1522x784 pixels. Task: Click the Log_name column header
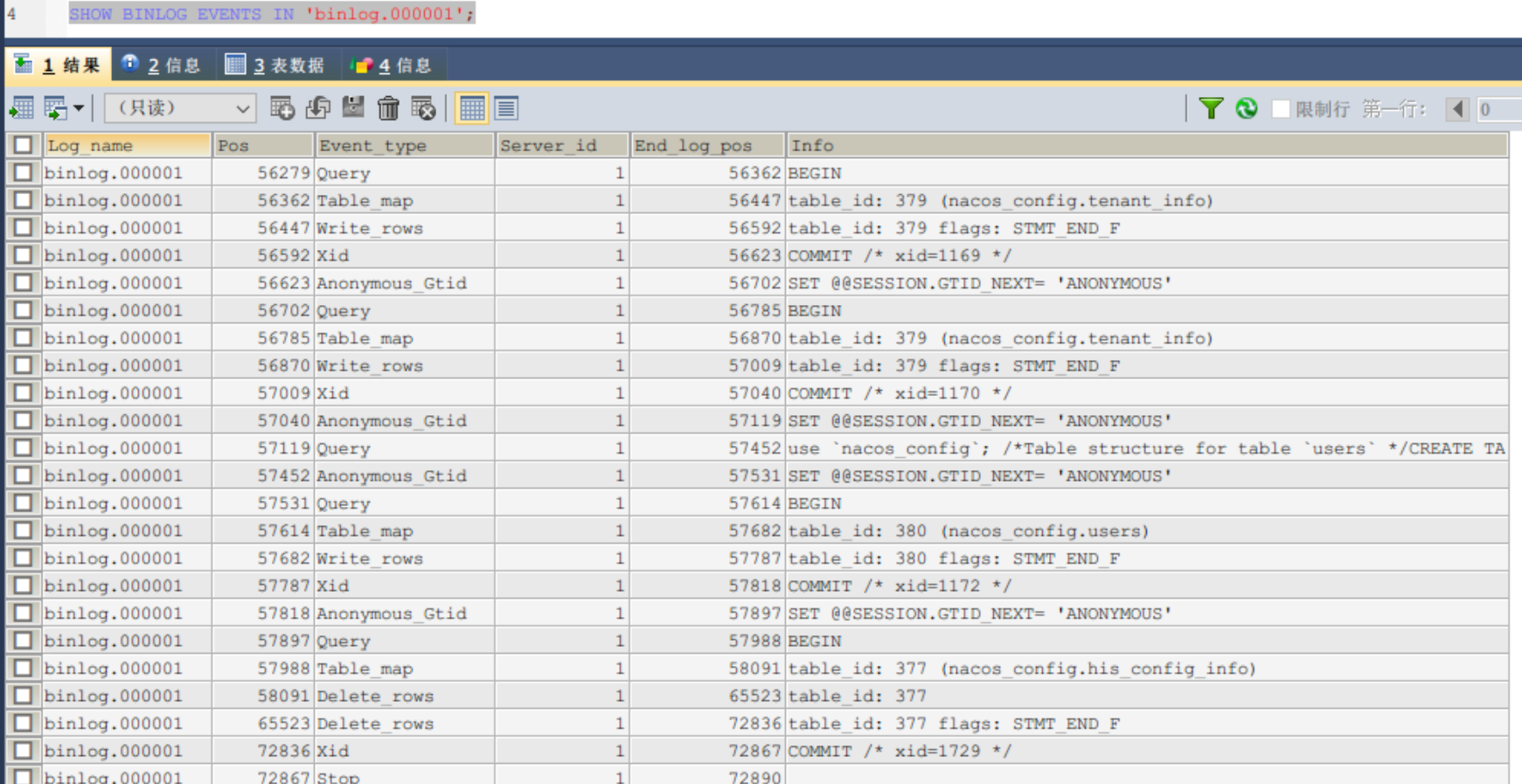(x=127, y=145)
